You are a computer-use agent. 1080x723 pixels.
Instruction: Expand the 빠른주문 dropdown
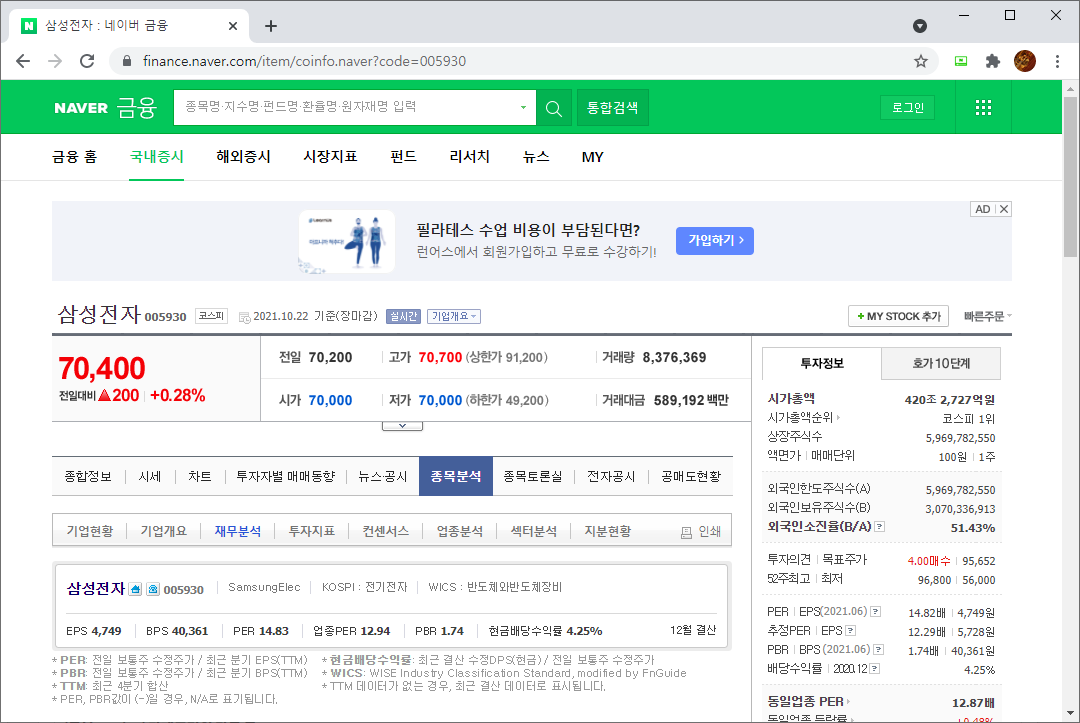pyautogui.click(x=988, y=316)
